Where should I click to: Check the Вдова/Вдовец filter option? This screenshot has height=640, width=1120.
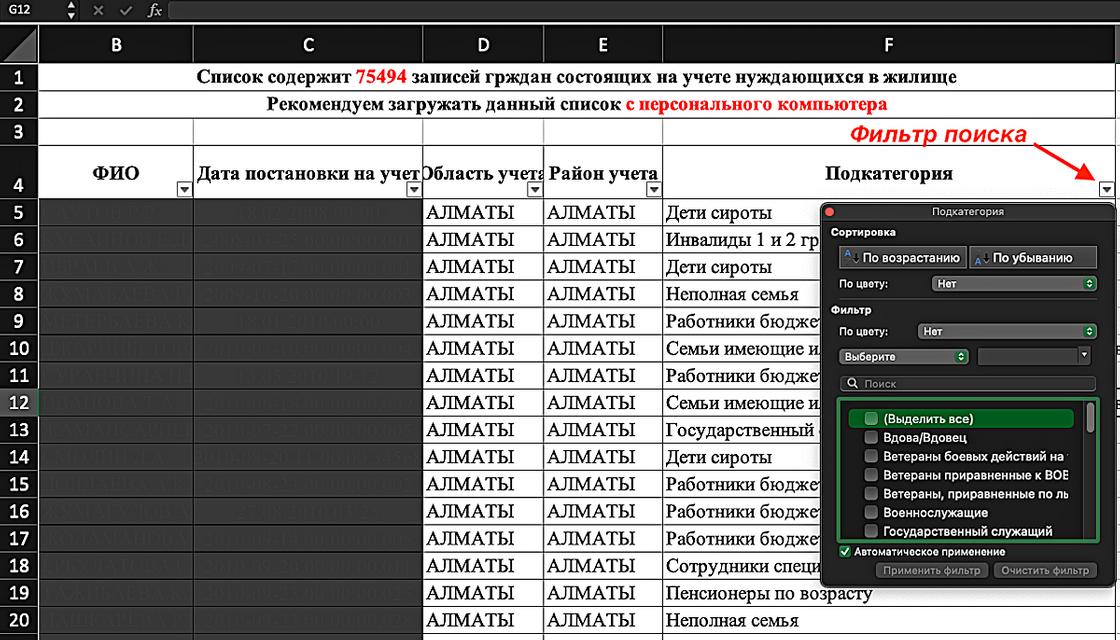872,438
